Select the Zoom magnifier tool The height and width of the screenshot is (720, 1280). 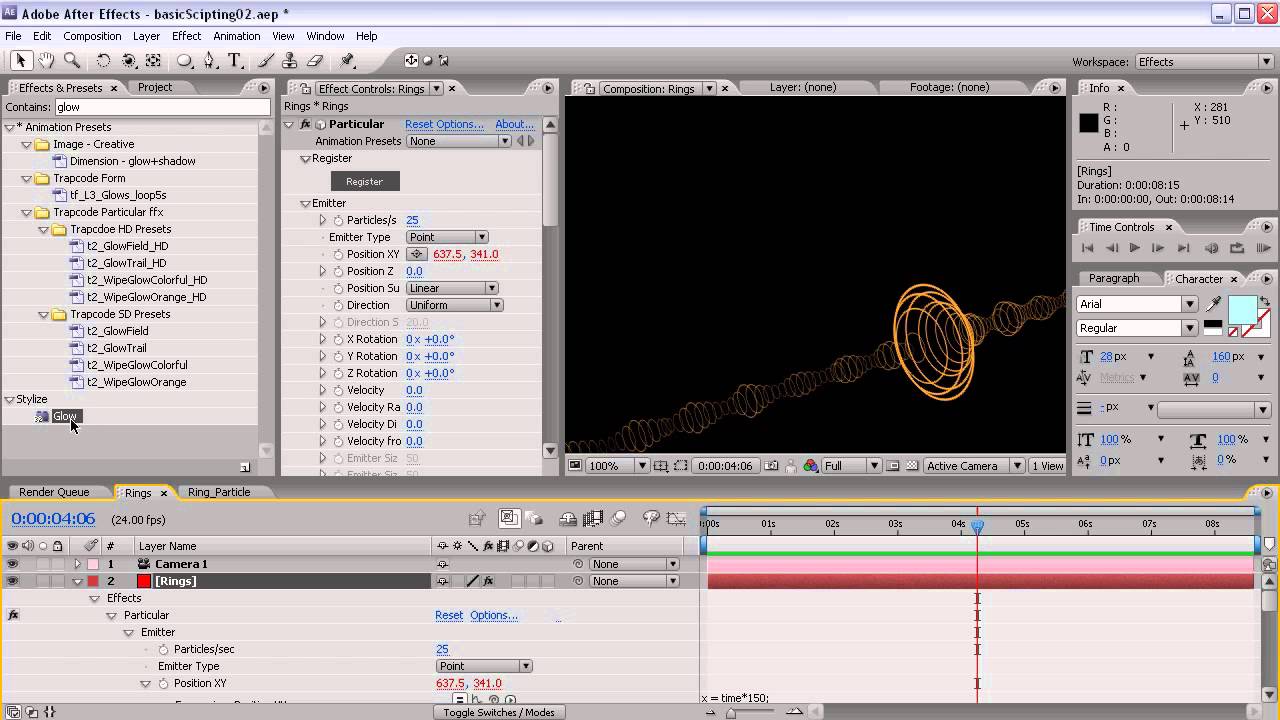(x=72, y=61)
